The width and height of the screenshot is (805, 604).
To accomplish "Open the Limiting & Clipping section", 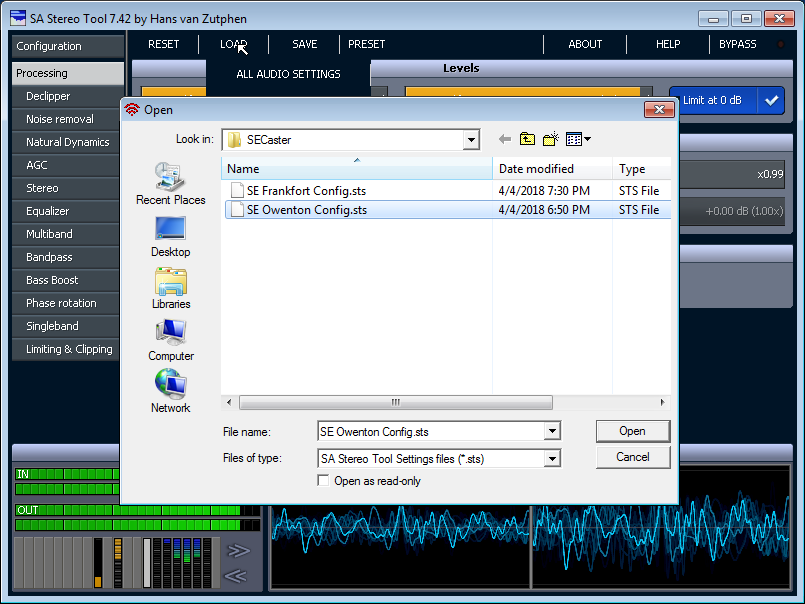I will click(66, 349).
